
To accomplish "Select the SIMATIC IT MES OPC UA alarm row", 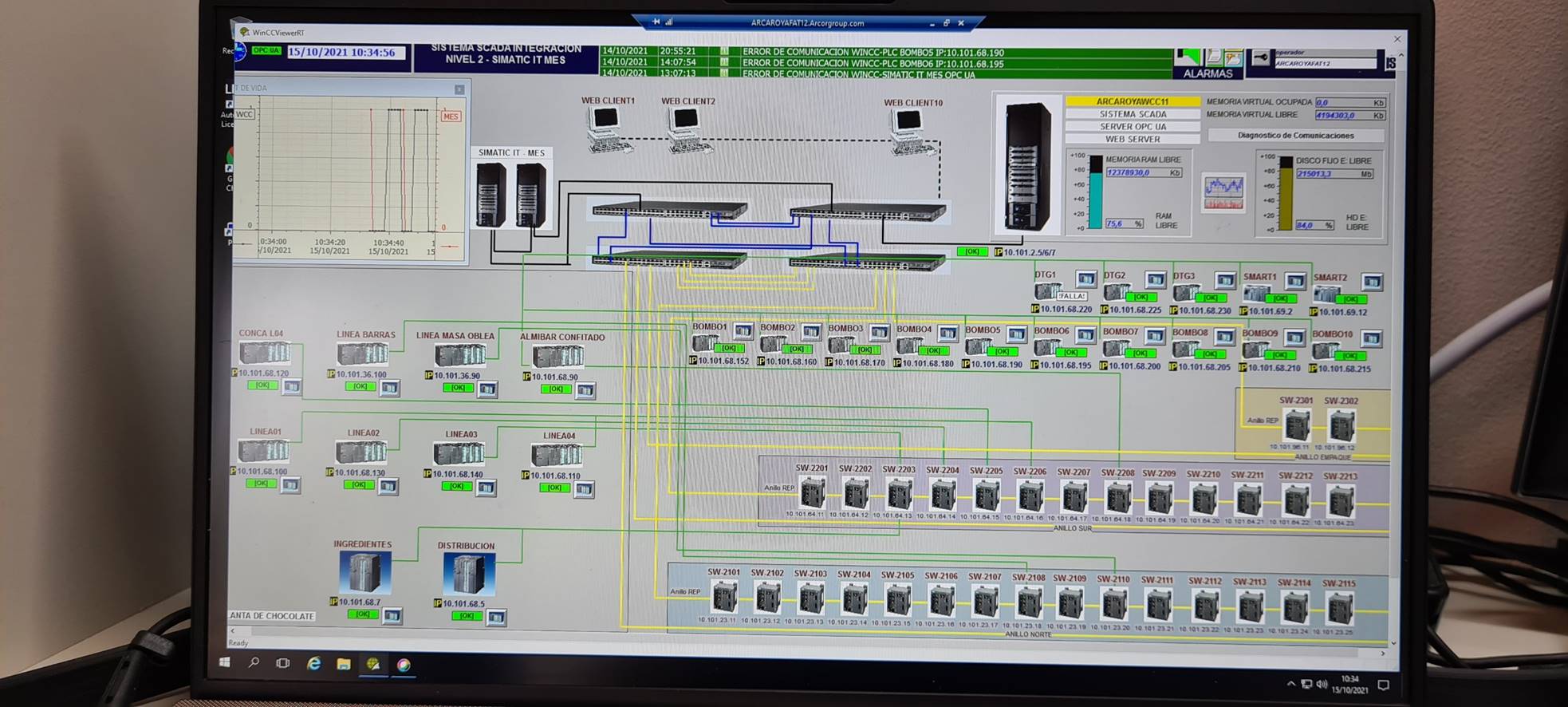I will (x=885, y=74).
